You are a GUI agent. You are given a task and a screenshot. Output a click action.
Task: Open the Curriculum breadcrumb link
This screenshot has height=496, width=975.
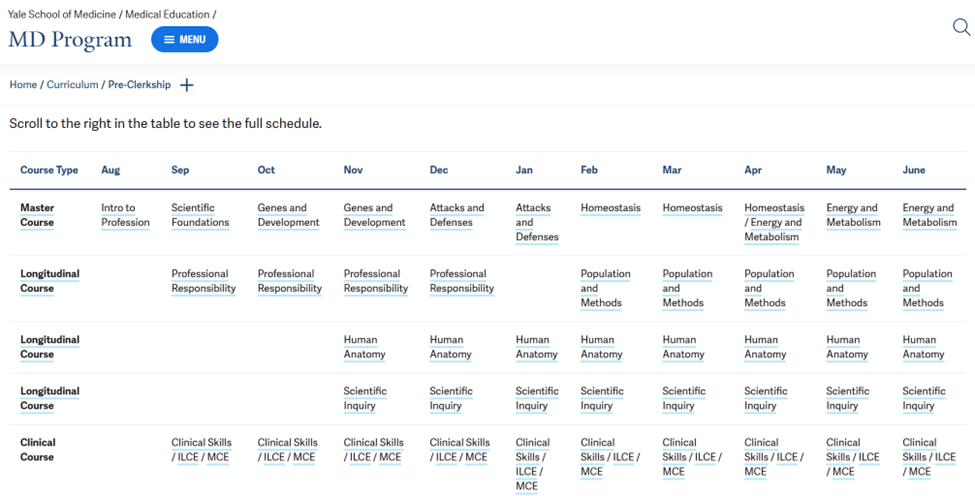tap(72, 85)
